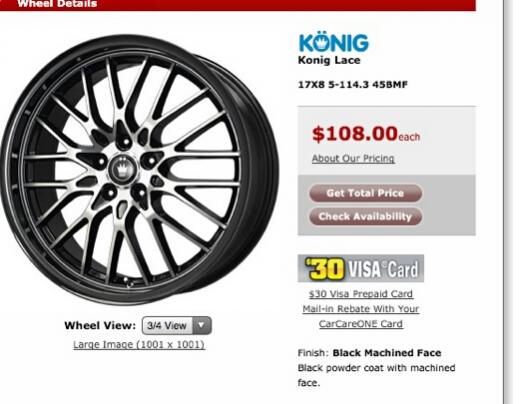This screenshot has width=526, height=404.
Task: Click the Black Machined Face finish label
Action: pyautogui.click(x=387, y=353)
